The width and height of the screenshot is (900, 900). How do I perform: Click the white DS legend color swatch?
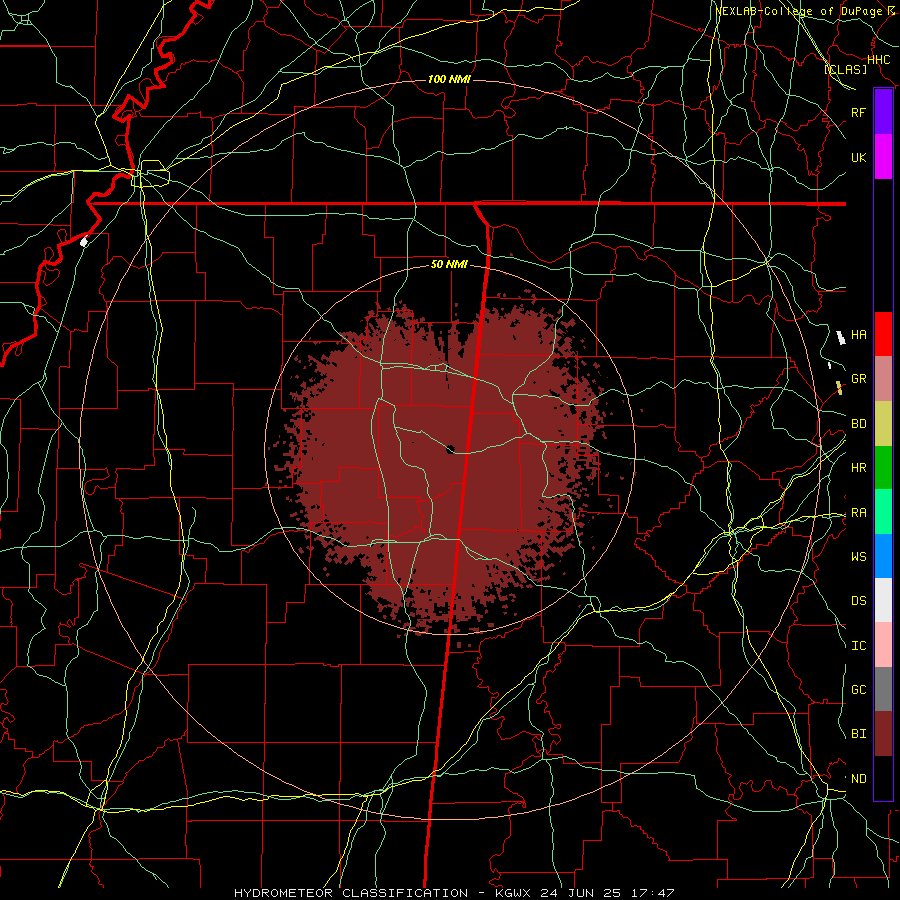[883, 600]
